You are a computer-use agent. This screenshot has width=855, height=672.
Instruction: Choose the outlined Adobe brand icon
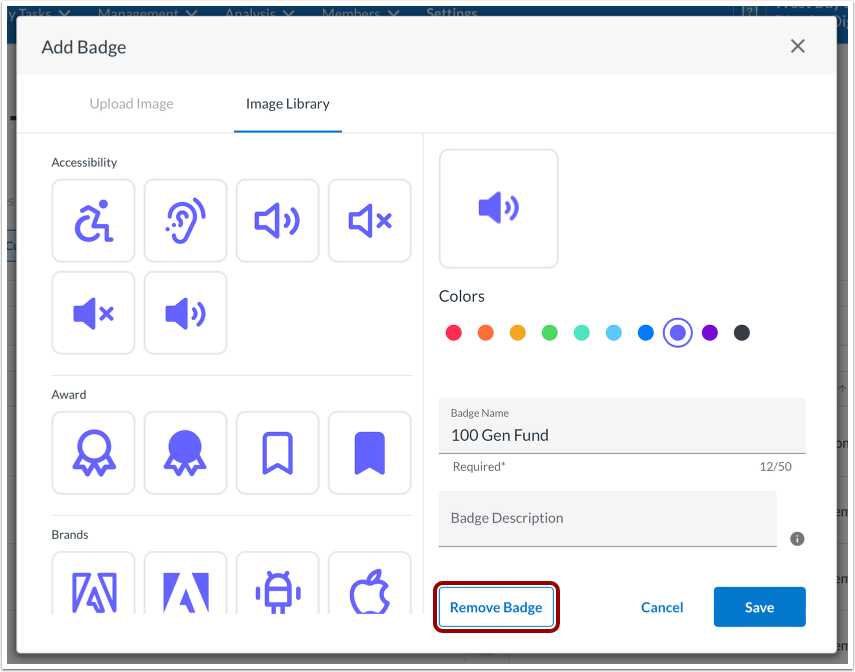[93, 583]
